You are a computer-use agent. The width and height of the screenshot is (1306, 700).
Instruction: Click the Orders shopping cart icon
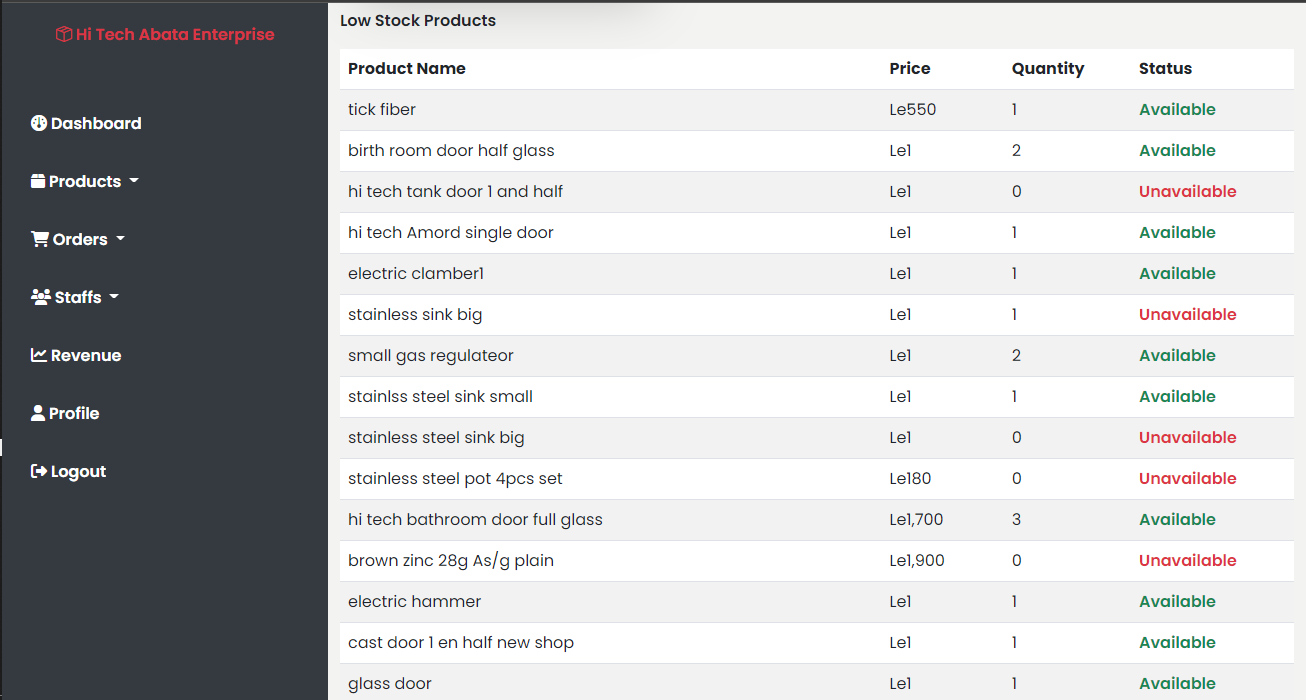tap(40, 240)
